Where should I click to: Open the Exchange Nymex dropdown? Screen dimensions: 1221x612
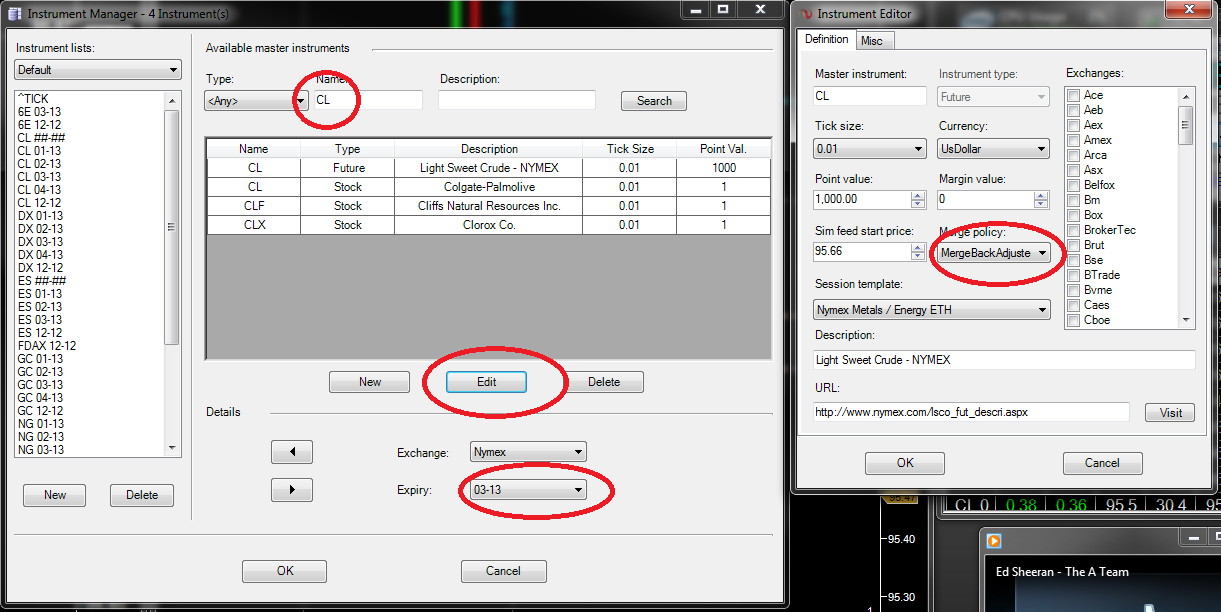(528, 452)
